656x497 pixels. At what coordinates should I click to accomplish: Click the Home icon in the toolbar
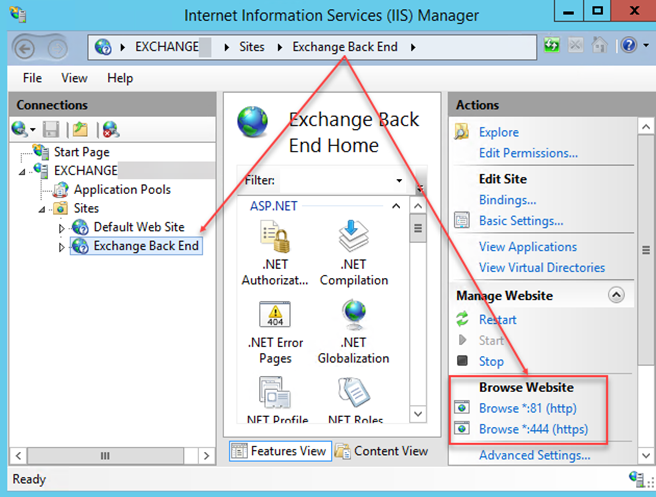click(x=599, y=45)
